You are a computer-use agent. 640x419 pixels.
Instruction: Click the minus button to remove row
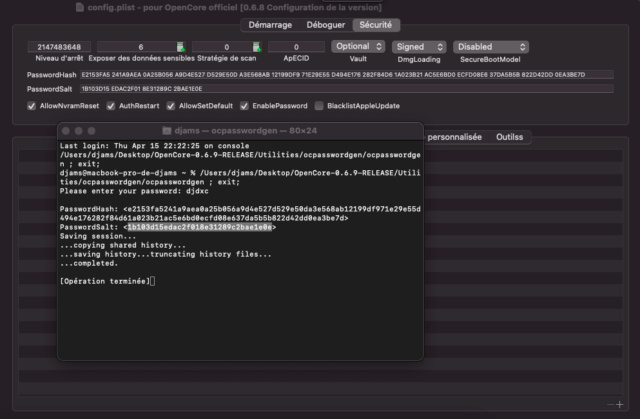[x=611, y=404]
